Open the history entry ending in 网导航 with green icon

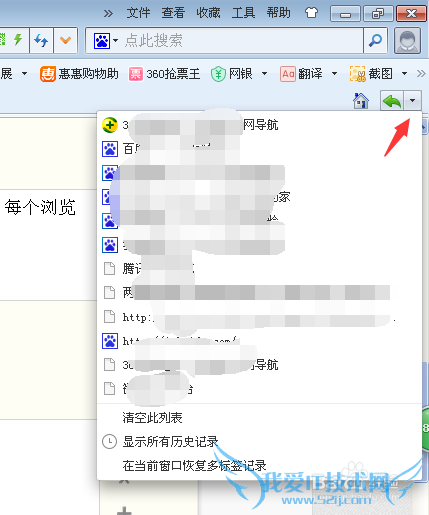[259, 125]
